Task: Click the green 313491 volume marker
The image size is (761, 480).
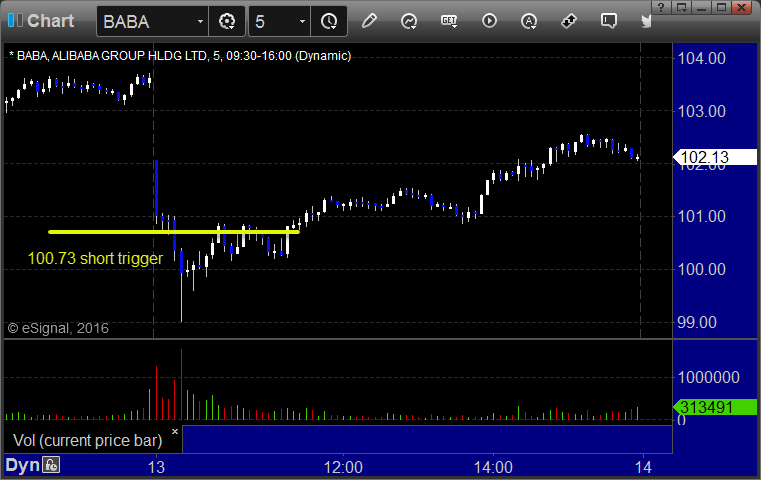Action: point(715,407)
